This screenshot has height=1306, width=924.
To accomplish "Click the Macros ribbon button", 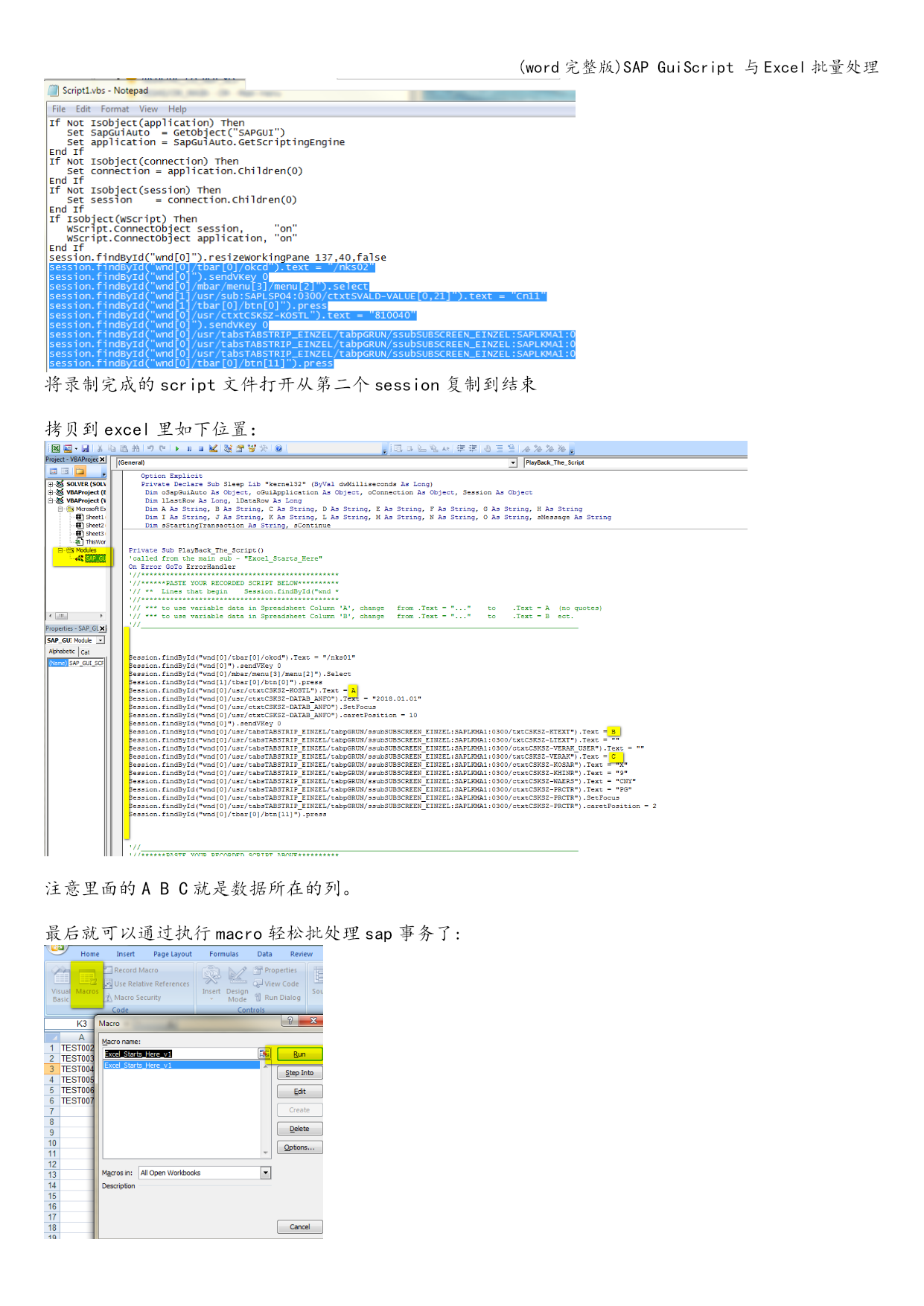I will click(87, 984).
